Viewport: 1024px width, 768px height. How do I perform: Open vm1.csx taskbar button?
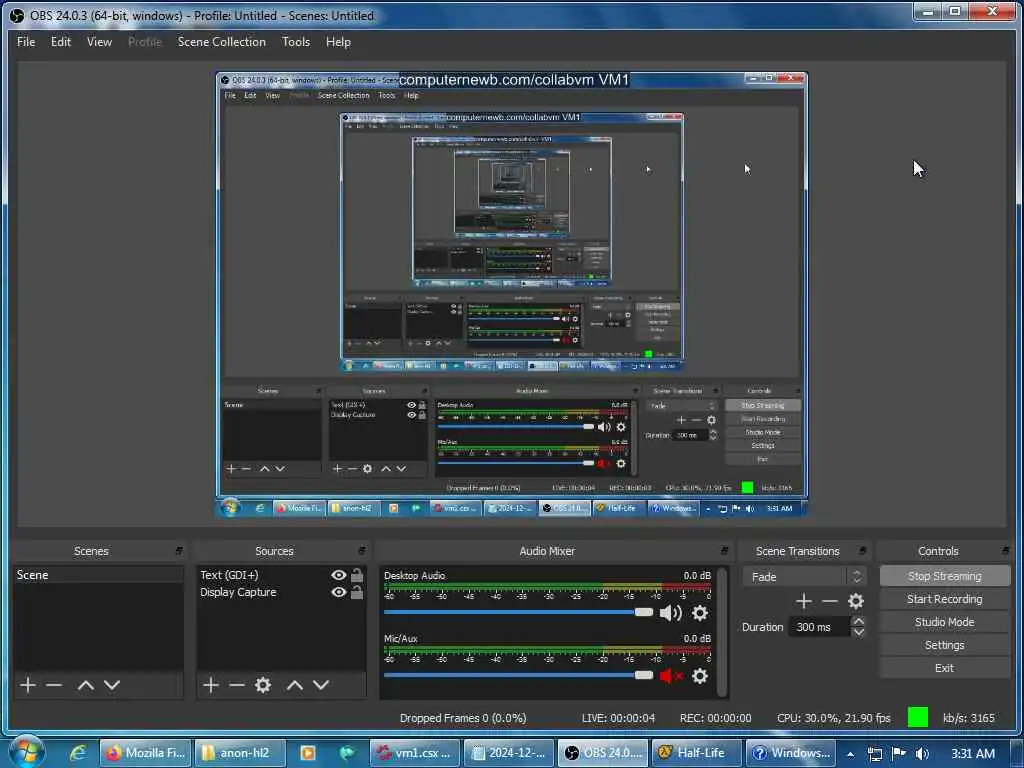(415, 753)
